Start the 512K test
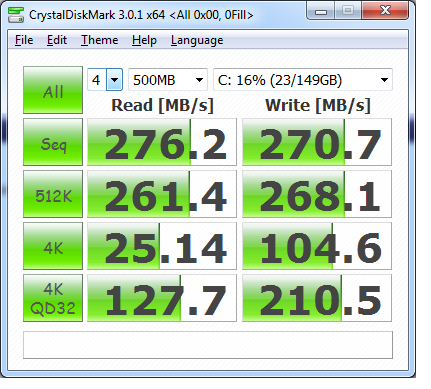The image size is (431, 389). 53,194
